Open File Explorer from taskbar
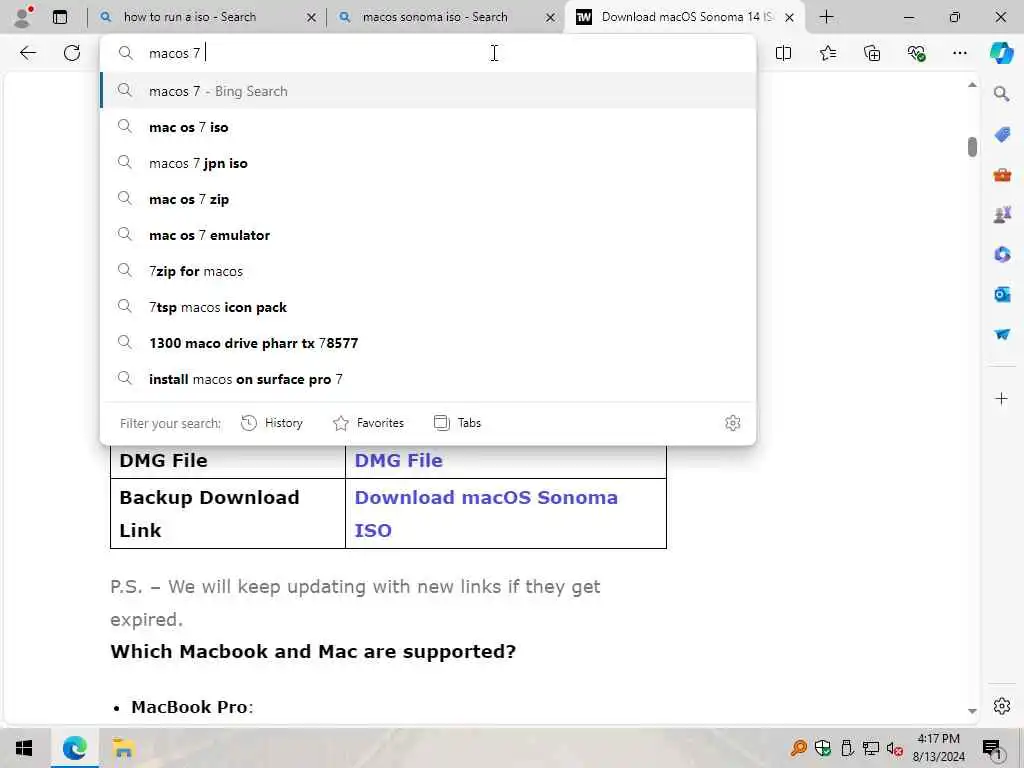The width and height of the screenshot is (1024, 768). click(x=123, y=748)
